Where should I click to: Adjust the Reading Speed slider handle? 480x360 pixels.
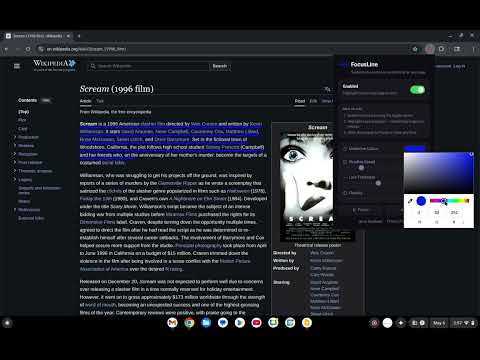pyautogui.click(x=361, y=168)
